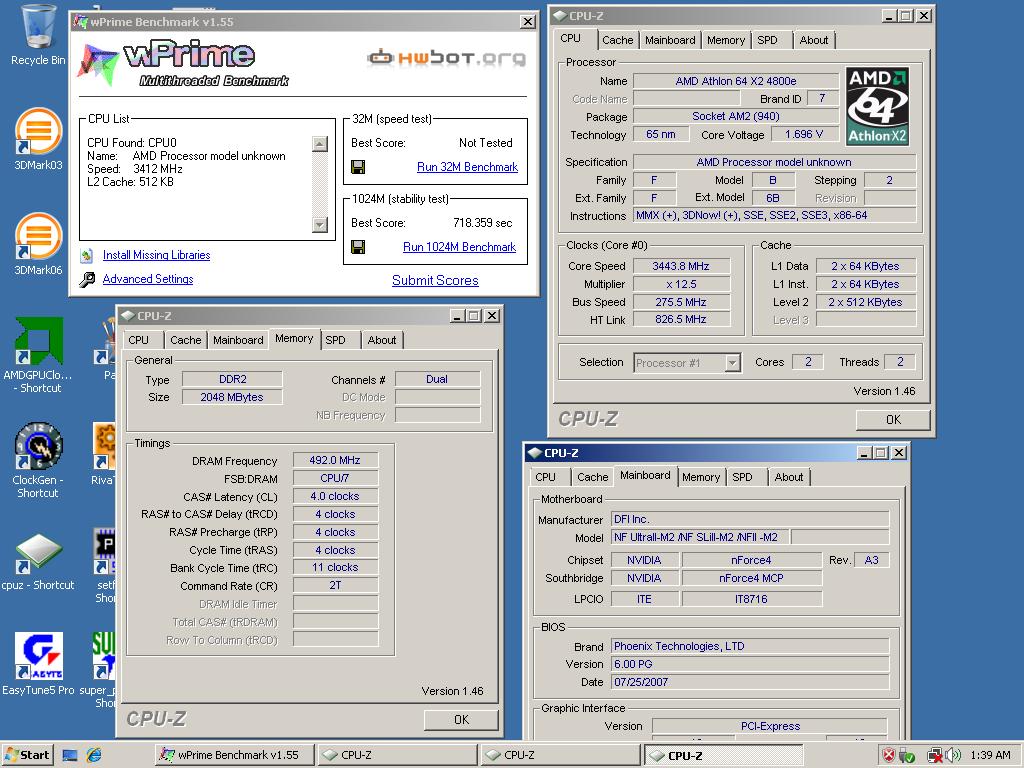
Task: Click the Bus Speed 275.5 MHz value
Action: 680,302
